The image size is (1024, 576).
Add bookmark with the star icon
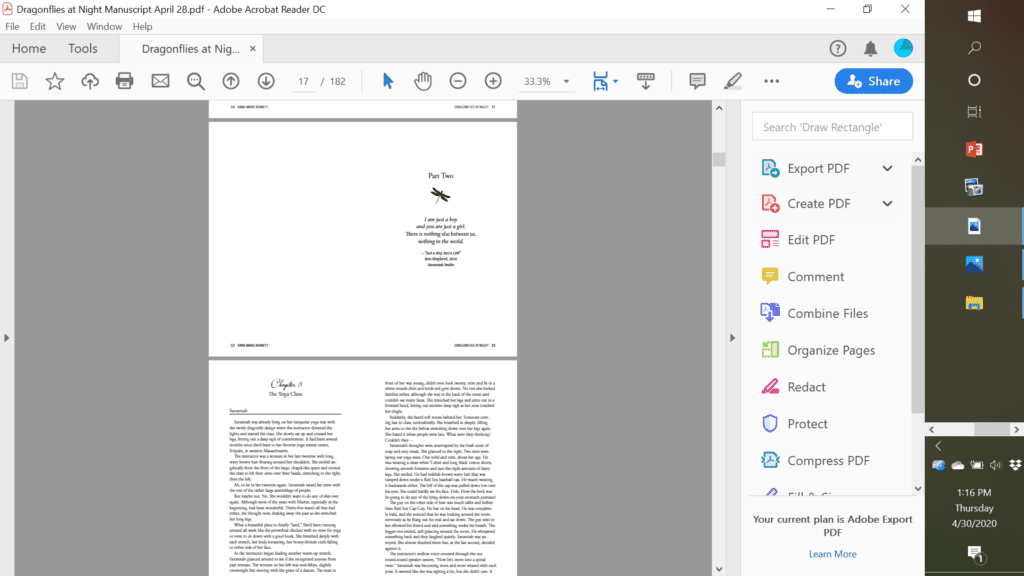pos(55,81)
